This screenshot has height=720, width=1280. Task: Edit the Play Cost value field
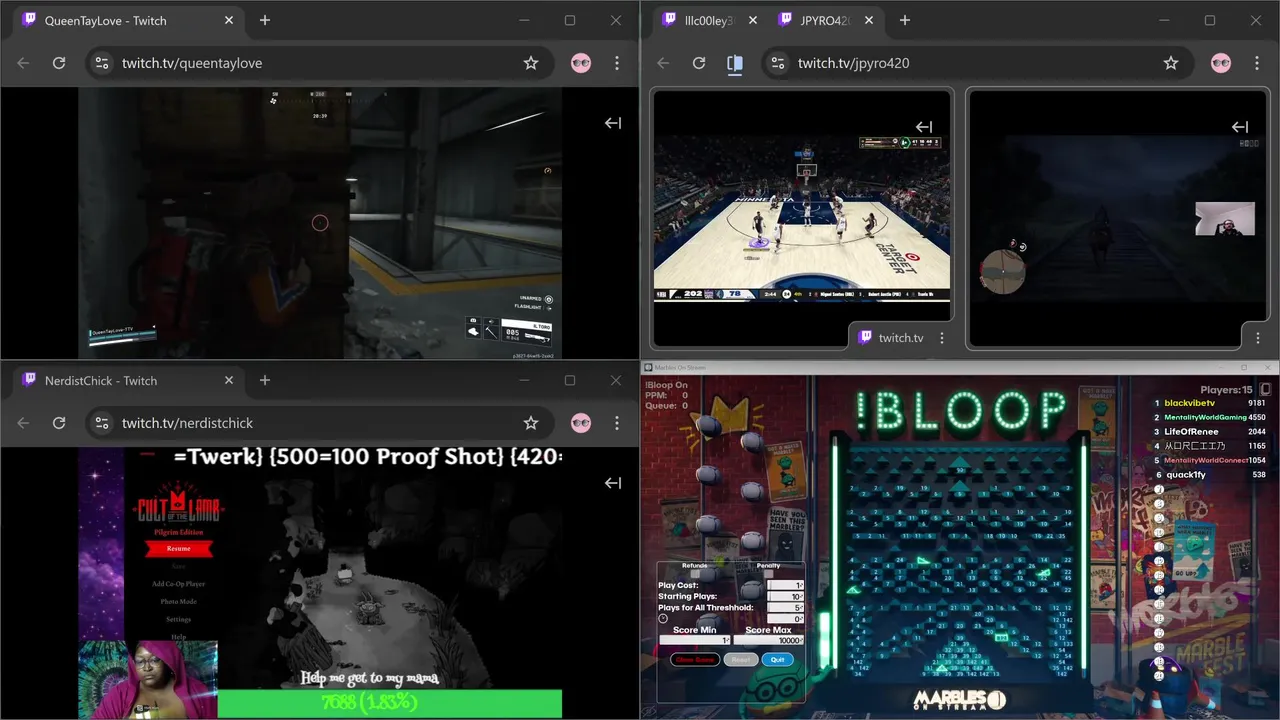point(785,585)
